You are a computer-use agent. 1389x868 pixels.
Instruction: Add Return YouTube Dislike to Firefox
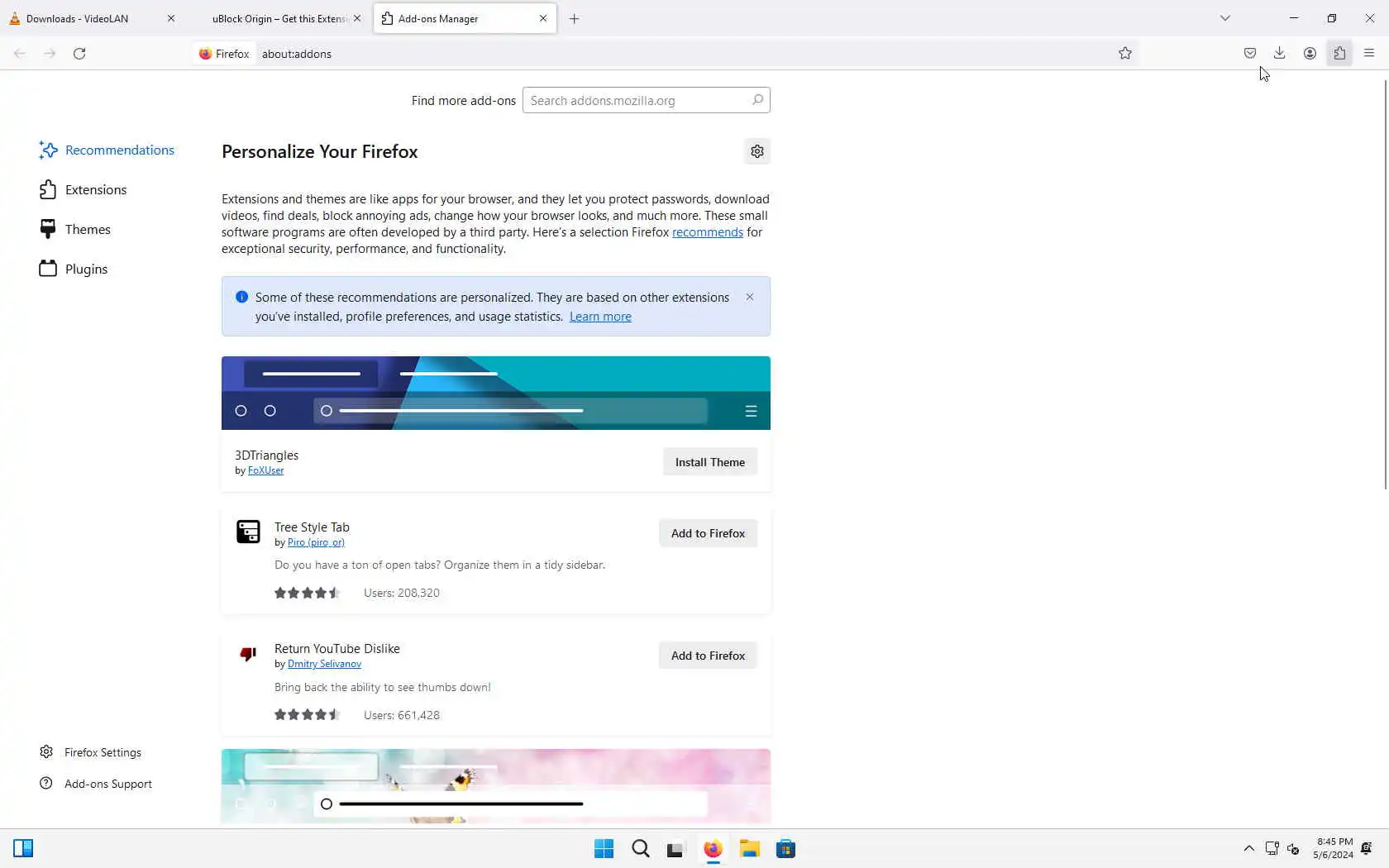pos(709,656)
